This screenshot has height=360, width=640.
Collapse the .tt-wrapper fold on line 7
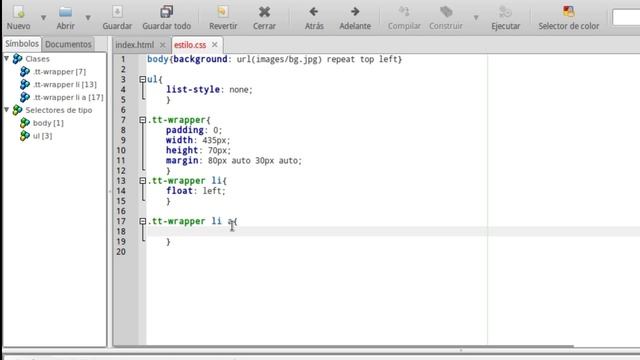142,120
